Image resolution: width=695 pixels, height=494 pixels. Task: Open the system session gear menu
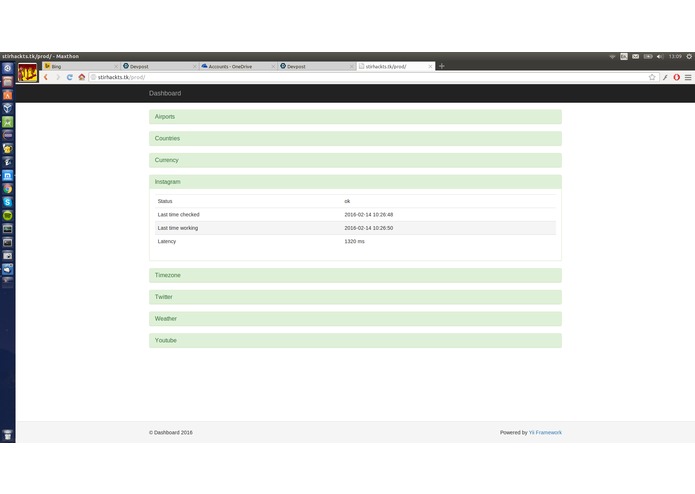coord(689,56)
